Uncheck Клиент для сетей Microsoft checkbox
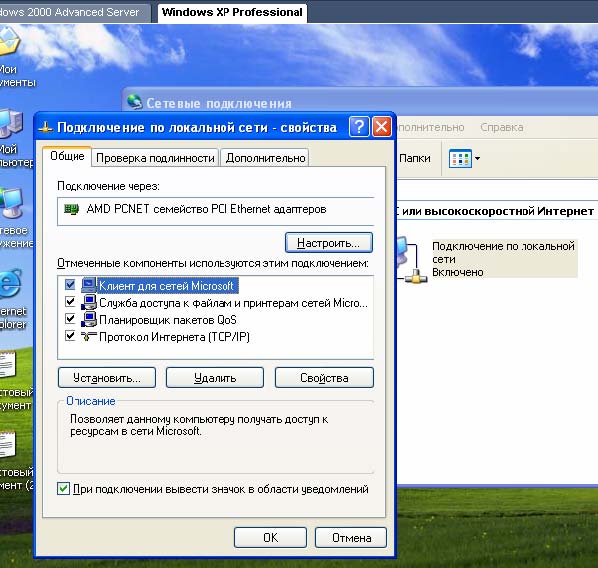This screenshot has height=568, width=598. 70,285
